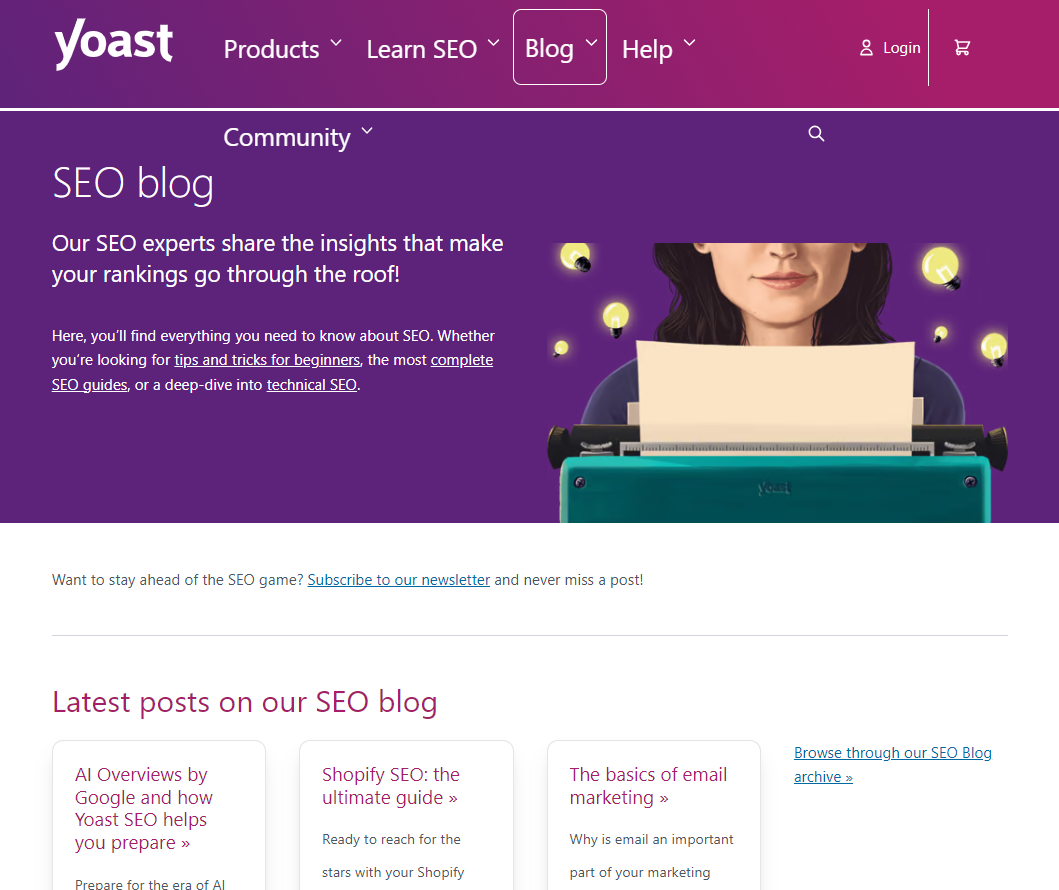View the shopping cart

point(962,47)
